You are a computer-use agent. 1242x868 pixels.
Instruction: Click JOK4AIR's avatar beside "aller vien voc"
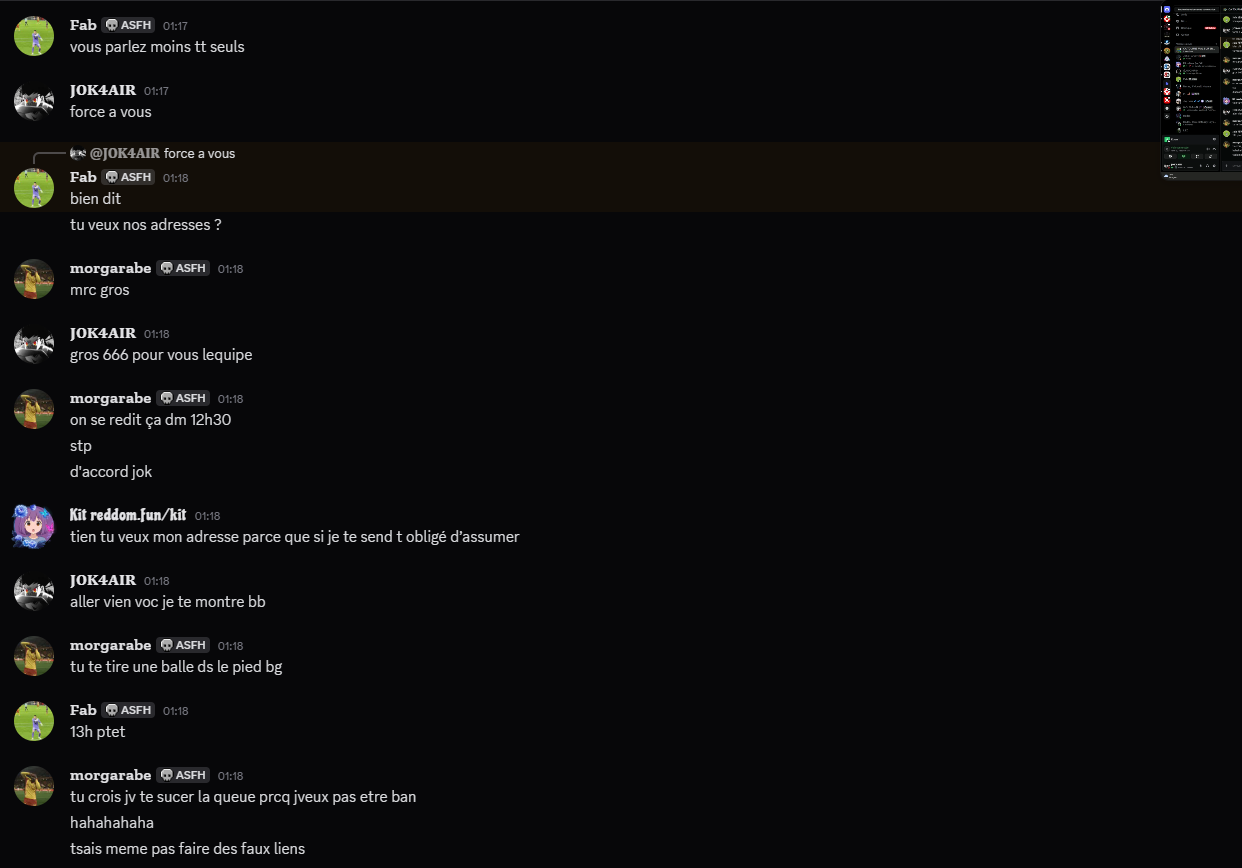pos(33,591)
